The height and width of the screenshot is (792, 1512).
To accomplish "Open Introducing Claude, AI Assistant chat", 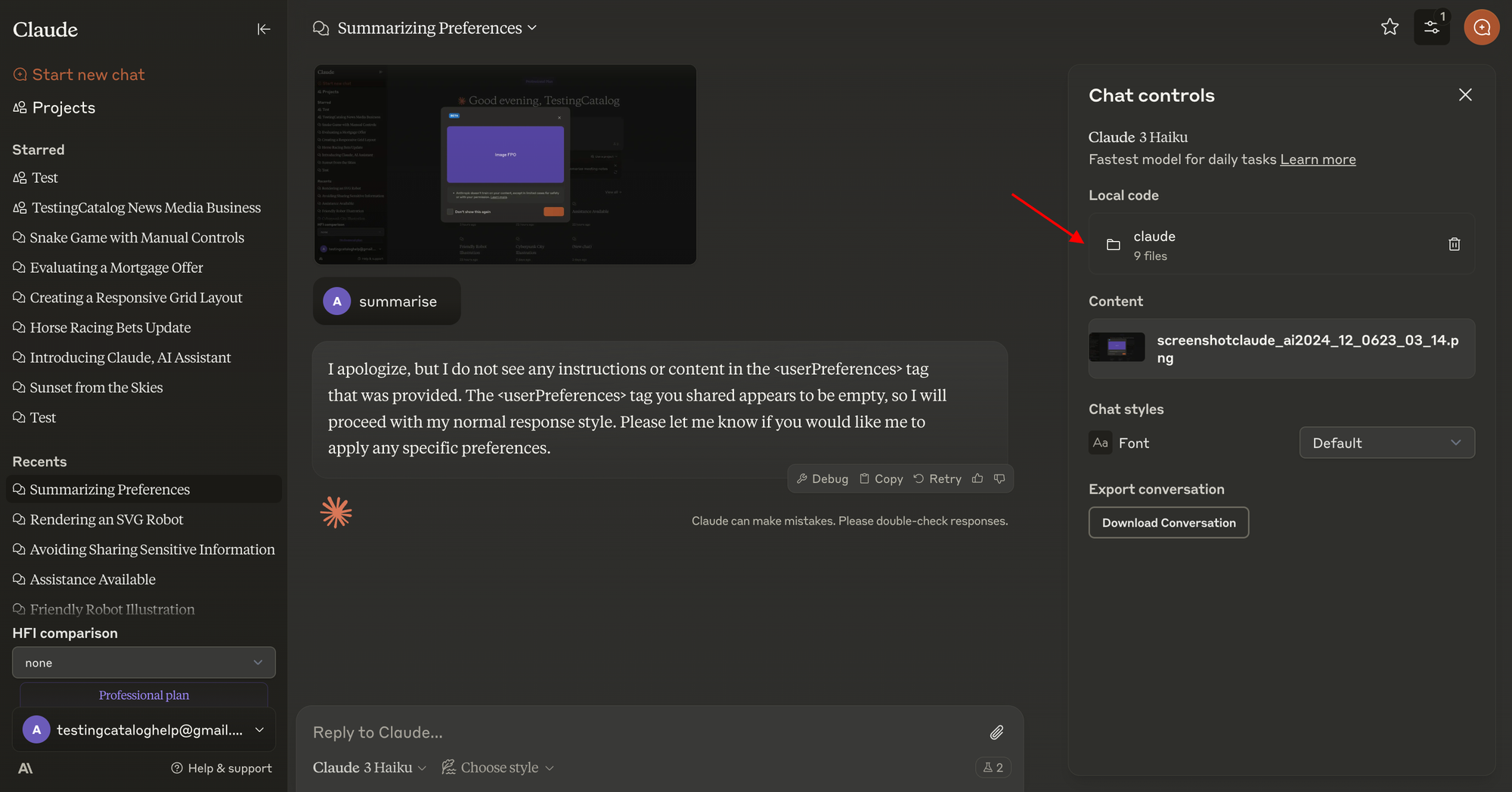I will tap(122, 357).
